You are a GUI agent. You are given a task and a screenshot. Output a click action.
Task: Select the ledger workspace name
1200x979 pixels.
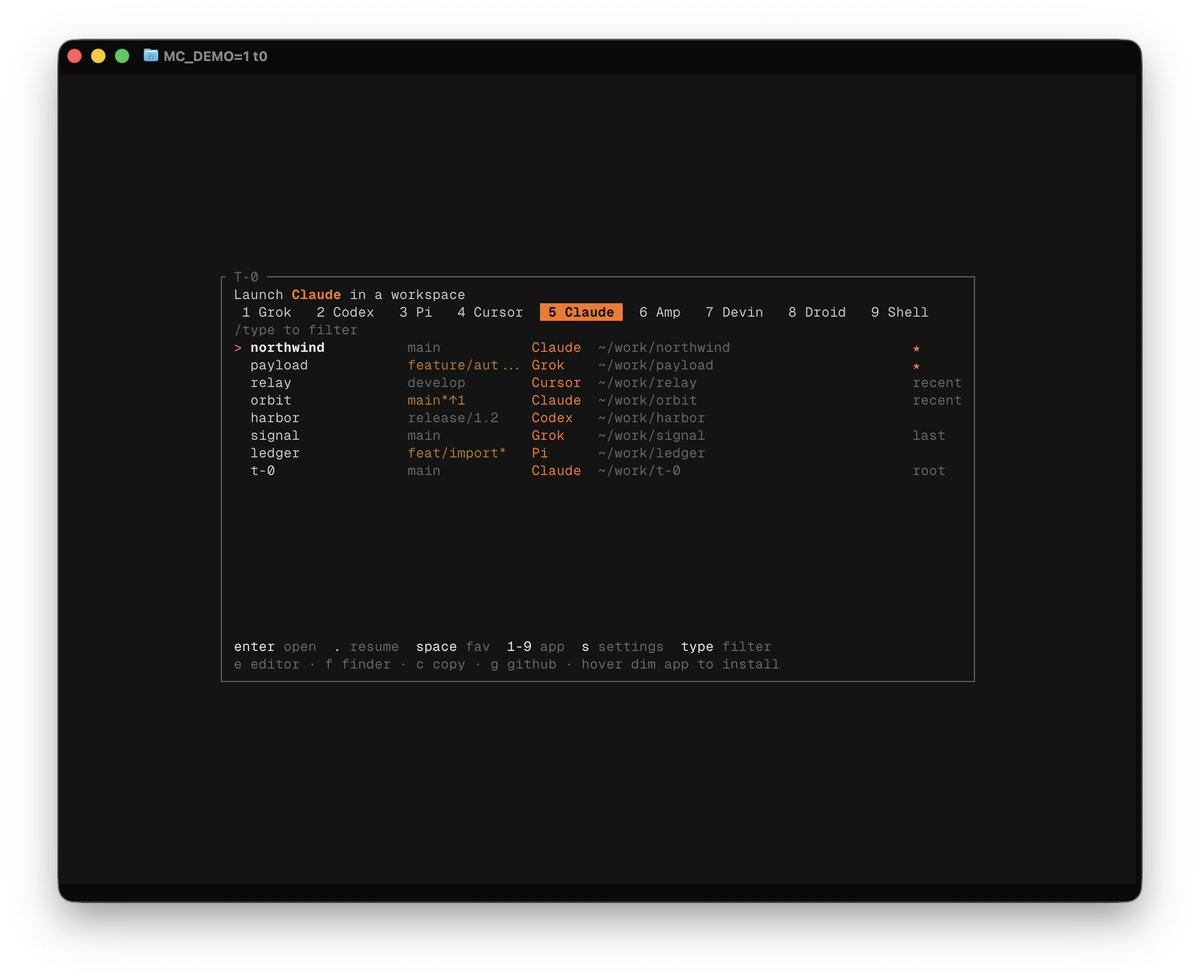pos(275,453)
